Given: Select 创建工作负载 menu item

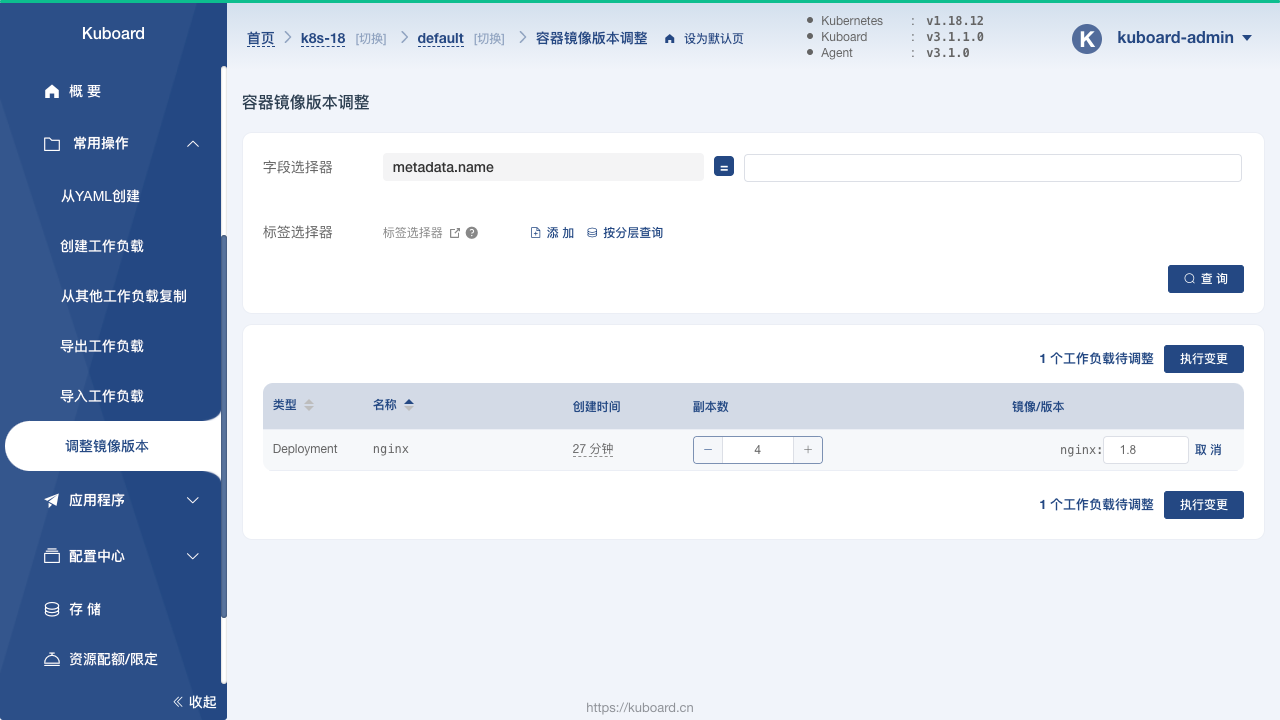Looking at the screenshot, I should [102, 246].
